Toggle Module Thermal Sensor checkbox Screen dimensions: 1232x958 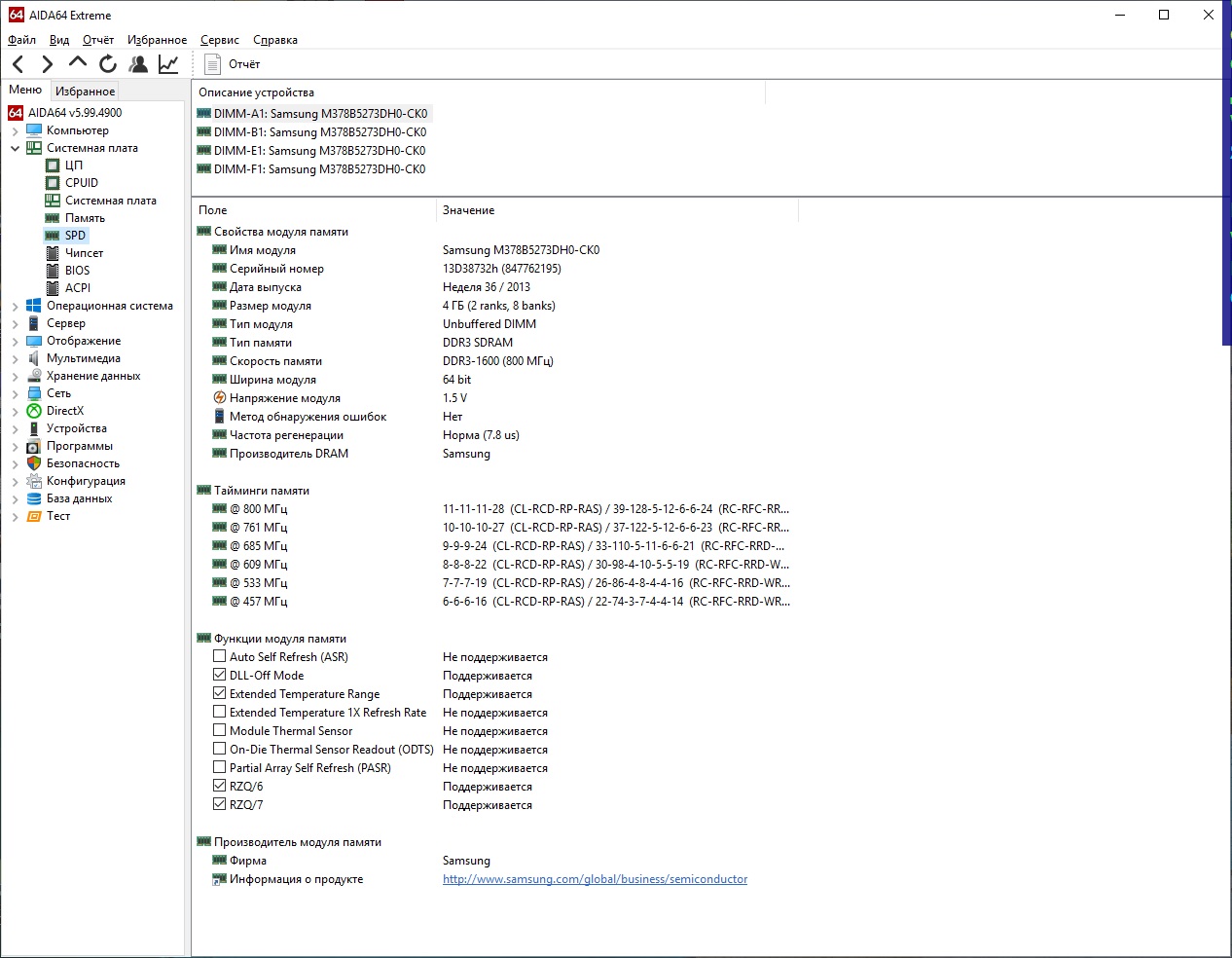pos(220,730)
